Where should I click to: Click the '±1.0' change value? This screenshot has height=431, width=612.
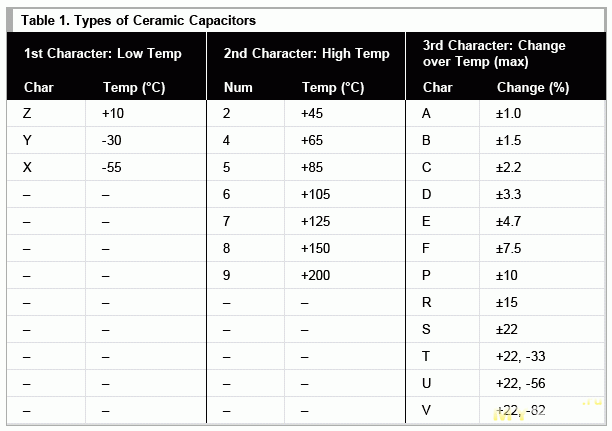tap(509, 114)
